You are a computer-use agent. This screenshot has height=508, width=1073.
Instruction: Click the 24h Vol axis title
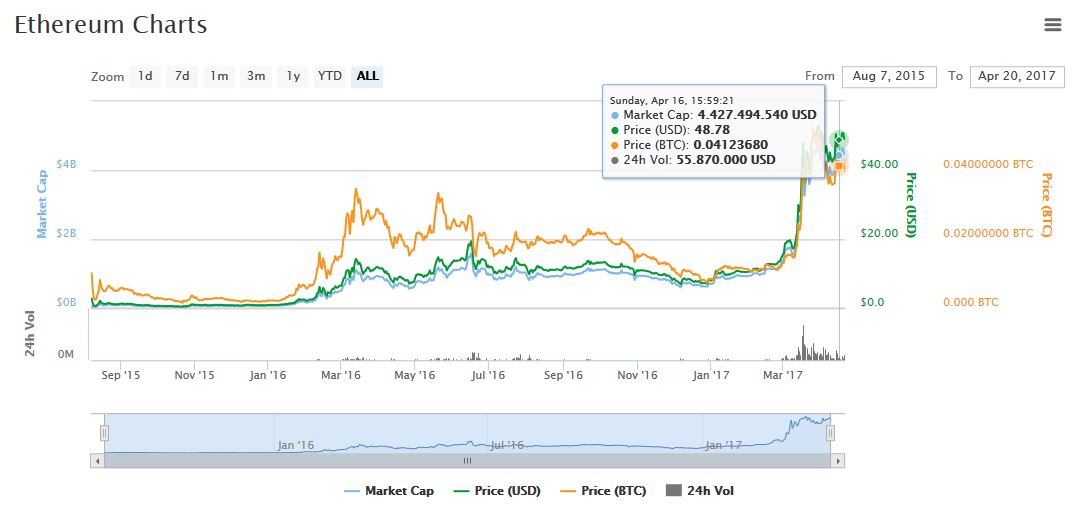30,333
